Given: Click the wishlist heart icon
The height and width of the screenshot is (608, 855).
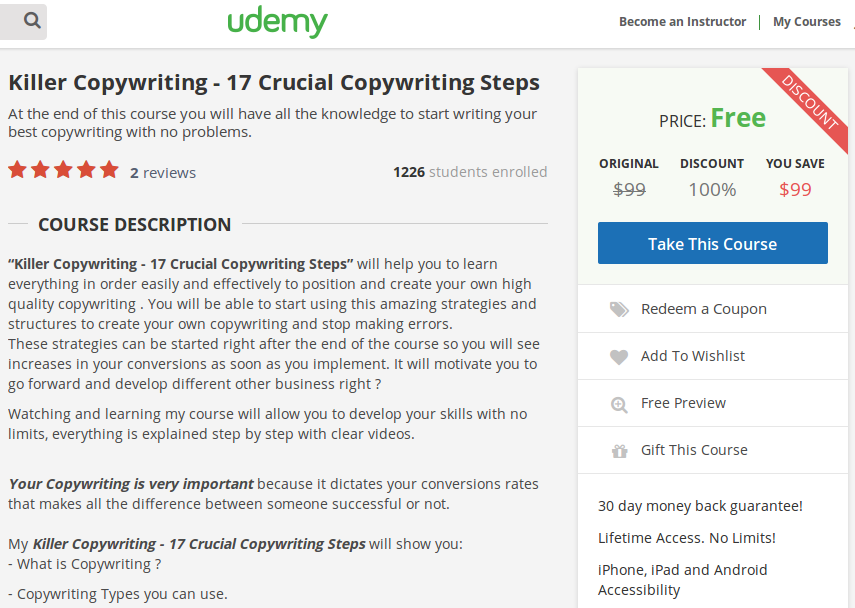Looking at the screenshot, I should [x=619, y=357].
